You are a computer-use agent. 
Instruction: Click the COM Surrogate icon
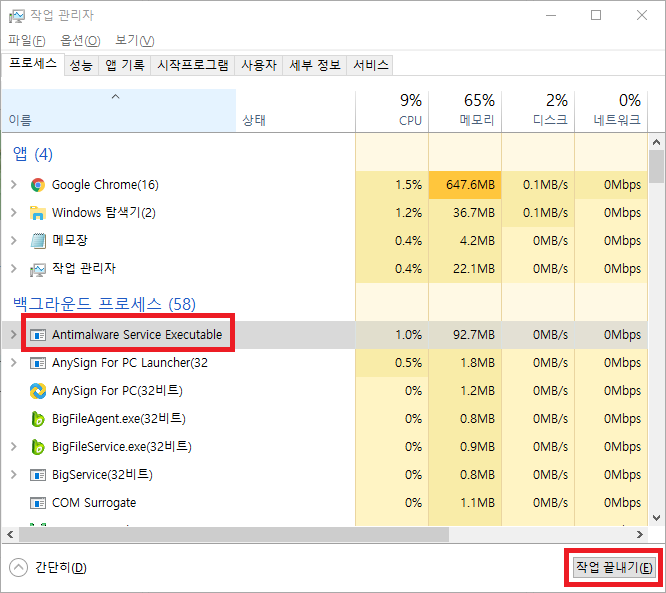[38, 503]
